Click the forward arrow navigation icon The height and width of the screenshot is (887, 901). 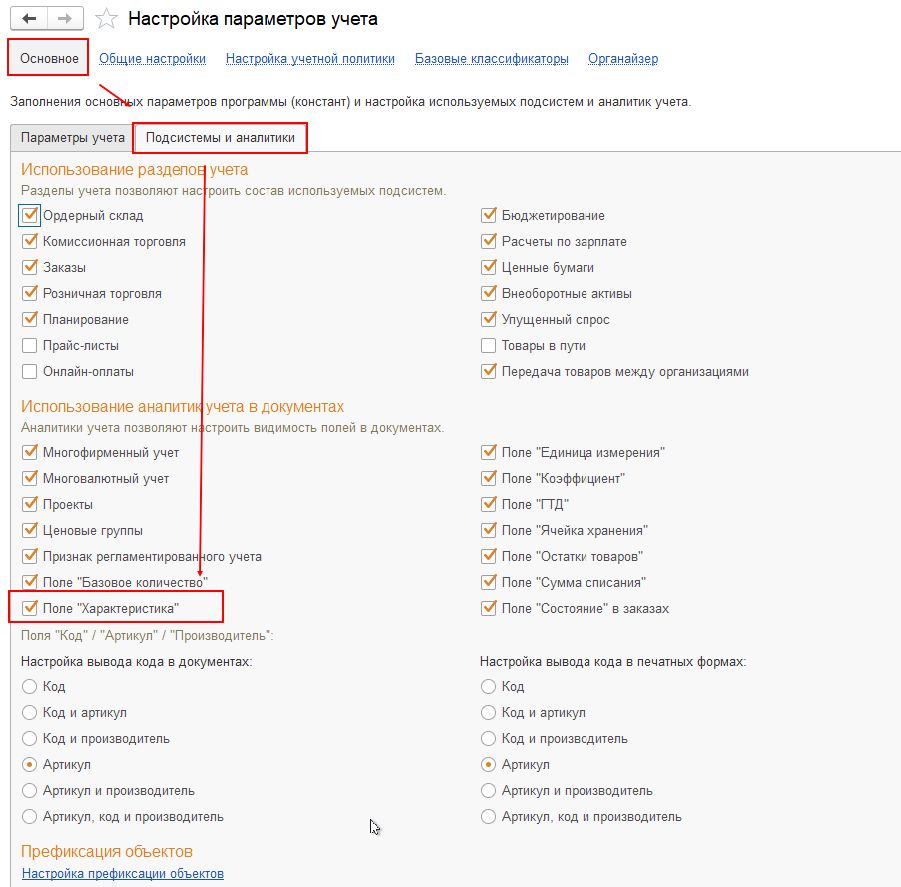(65, 19)
